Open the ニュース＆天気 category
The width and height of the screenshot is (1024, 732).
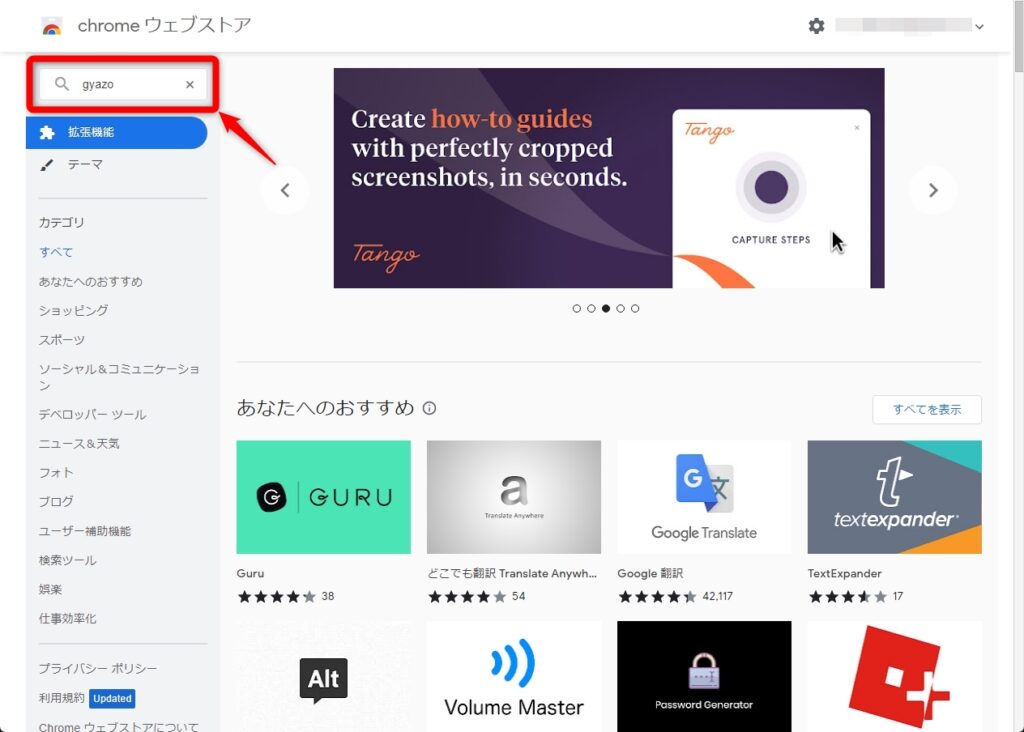[79, 443]
